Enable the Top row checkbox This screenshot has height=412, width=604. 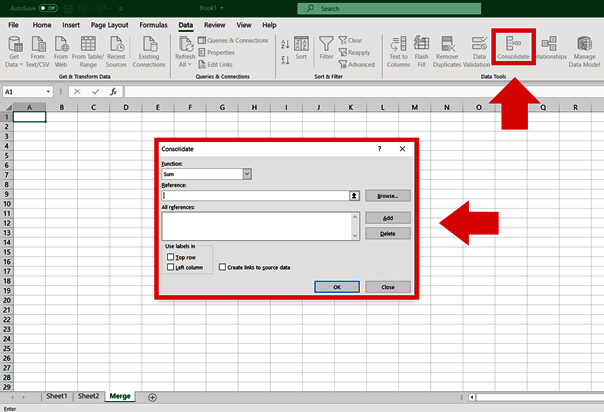[x=171, y=257]
